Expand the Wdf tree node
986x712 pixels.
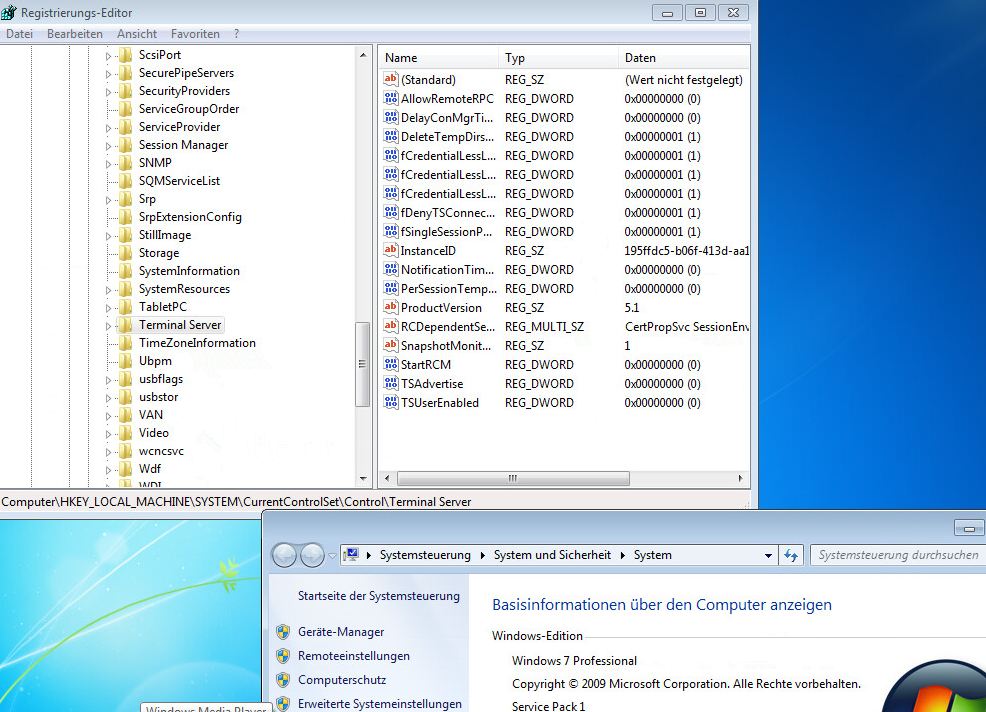point(108,470)
